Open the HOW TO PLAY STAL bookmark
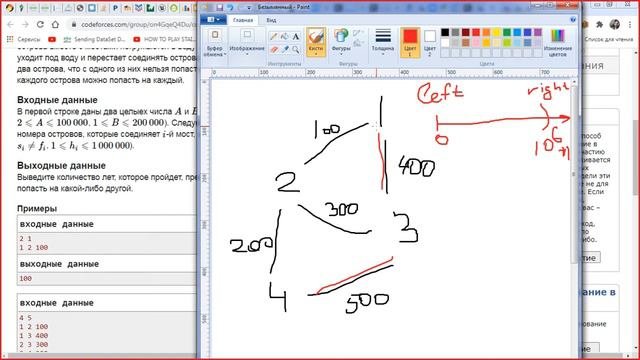The image size is (640, 360). [x=164, y=39]
